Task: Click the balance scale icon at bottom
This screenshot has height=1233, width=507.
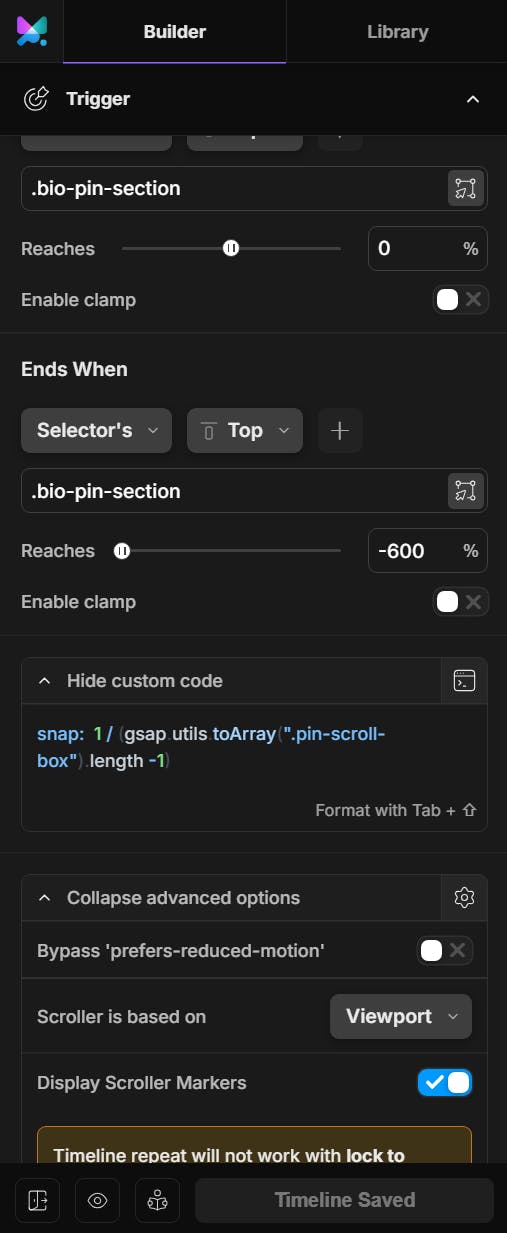Action: [x=157, y=1200]
